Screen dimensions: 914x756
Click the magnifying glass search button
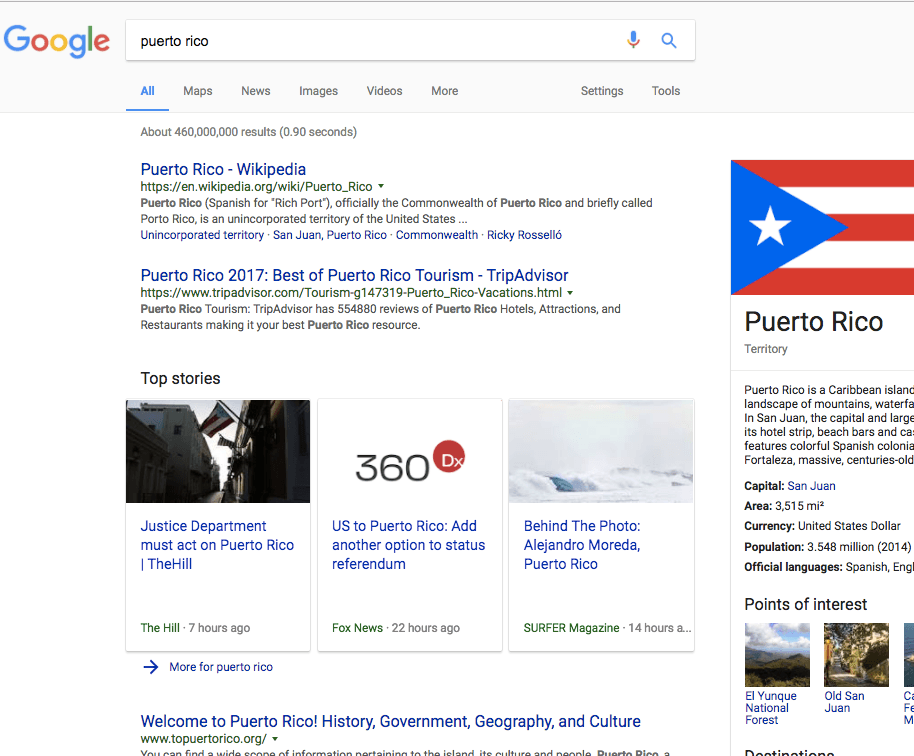point(669,40)
